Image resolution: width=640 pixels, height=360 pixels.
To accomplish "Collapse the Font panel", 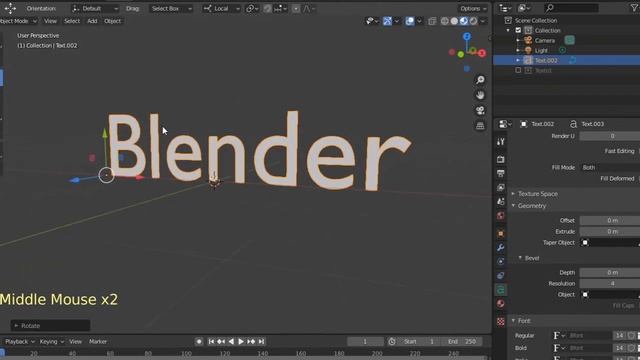I will point(524,321).
